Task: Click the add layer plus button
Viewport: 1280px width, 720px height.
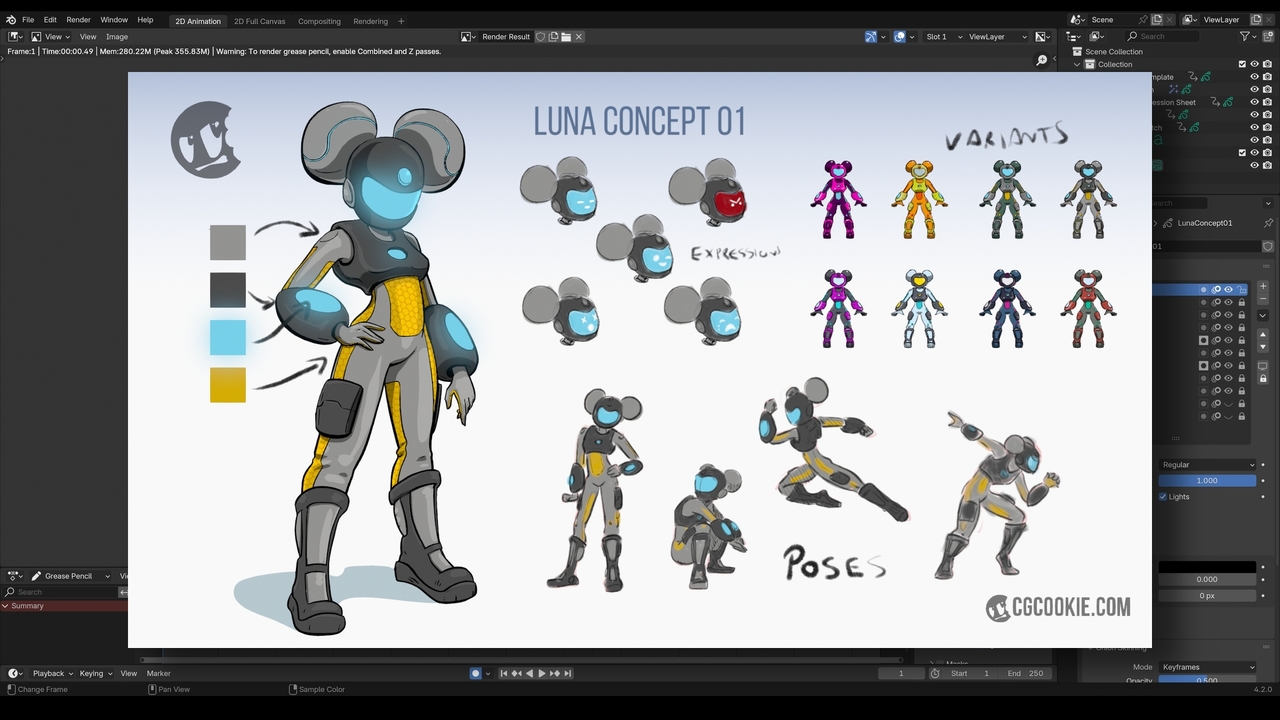Action: 1263,286
